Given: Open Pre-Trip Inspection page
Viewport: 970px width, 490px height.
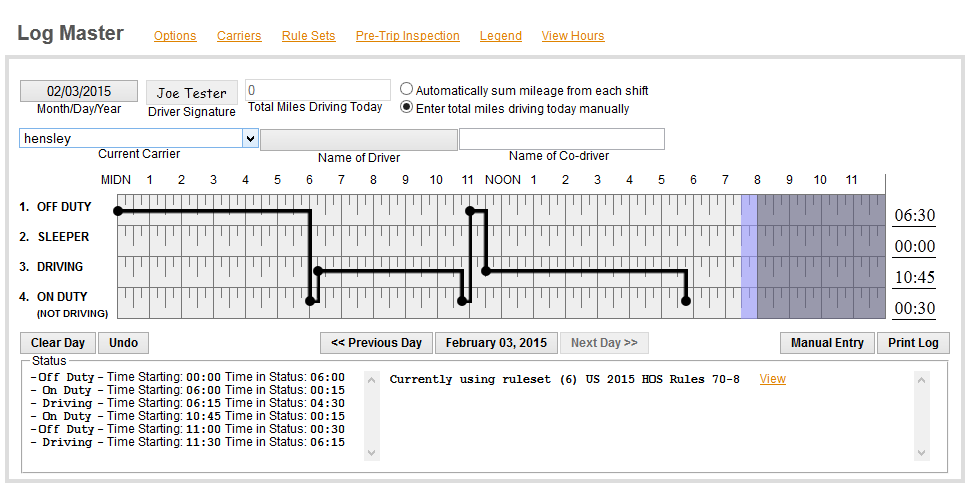Looking at the screenshot, I should (x=408, y=36).
